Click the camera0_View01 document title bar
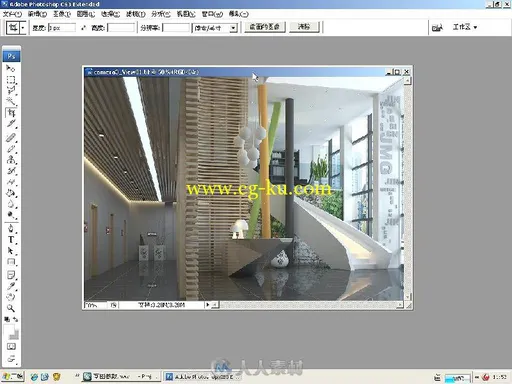 pos(235,72)
